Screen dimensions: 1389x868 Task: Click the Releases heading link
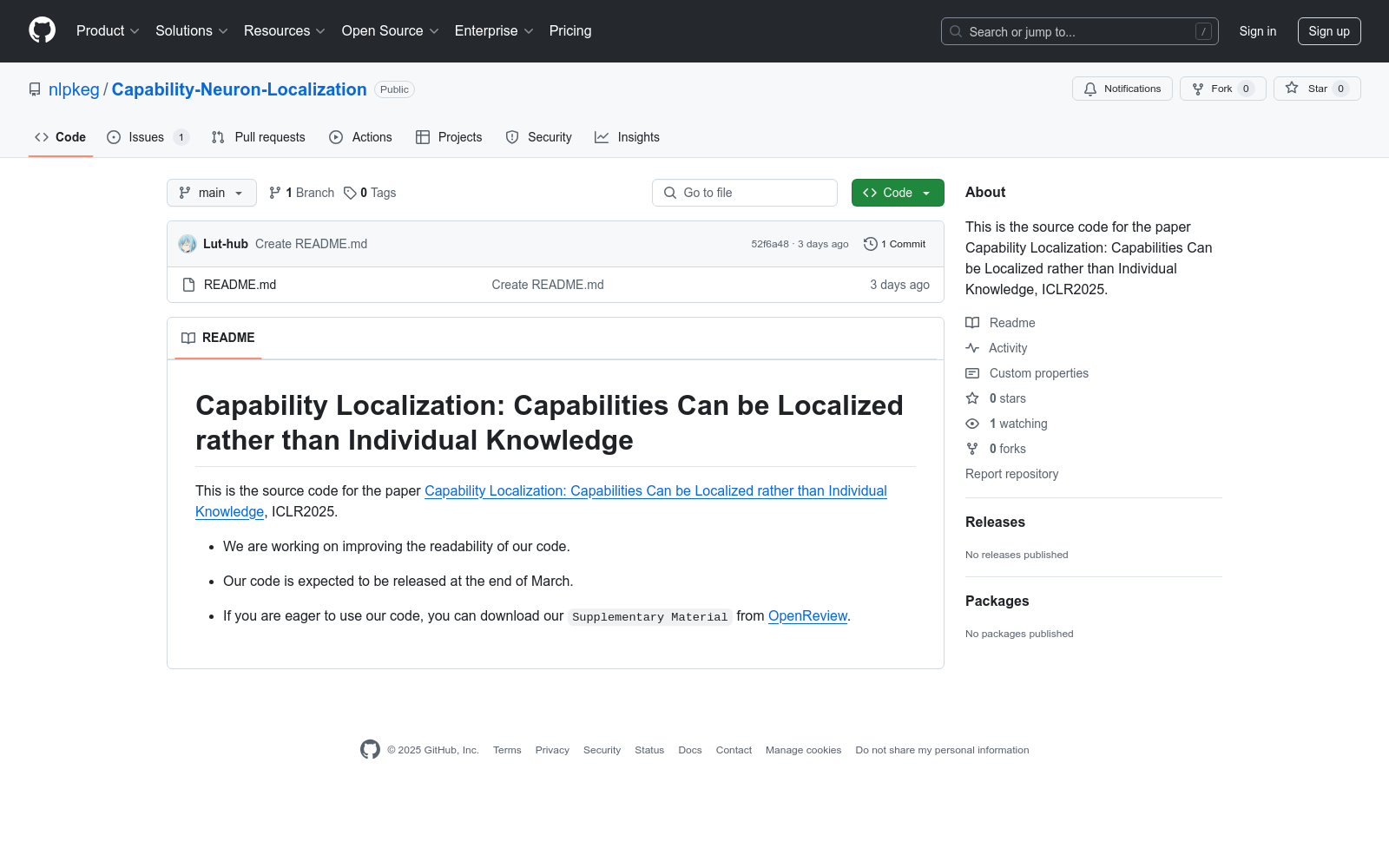995,522
